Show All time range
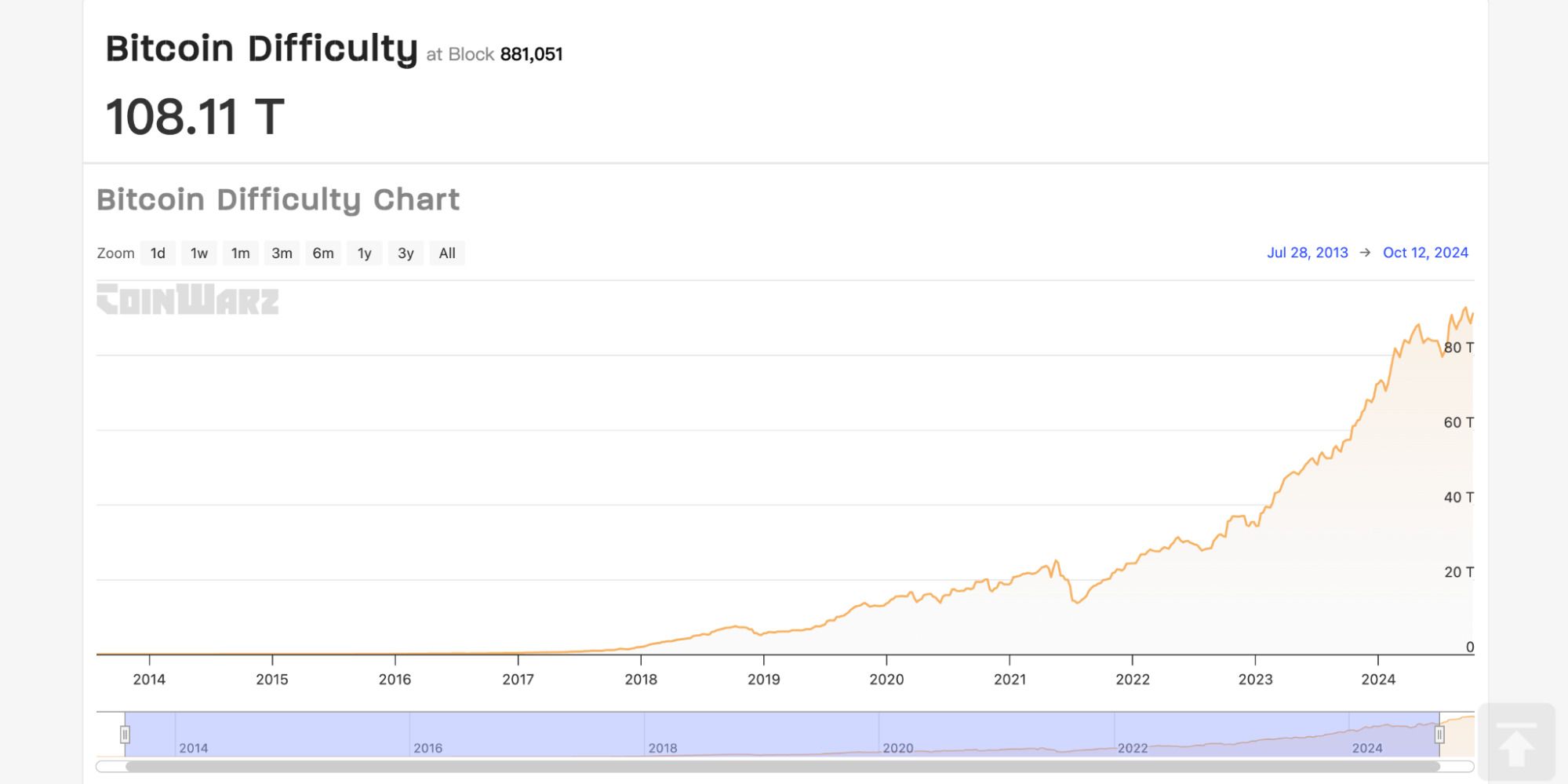1568x784 pixels. [x=447, y=253]
